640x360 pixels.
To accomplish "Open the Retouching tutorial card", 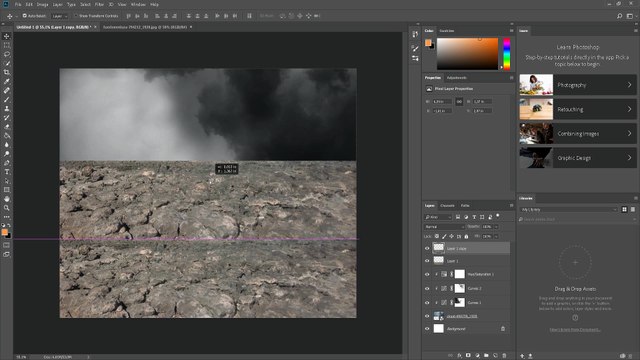I will click(578, 109).
